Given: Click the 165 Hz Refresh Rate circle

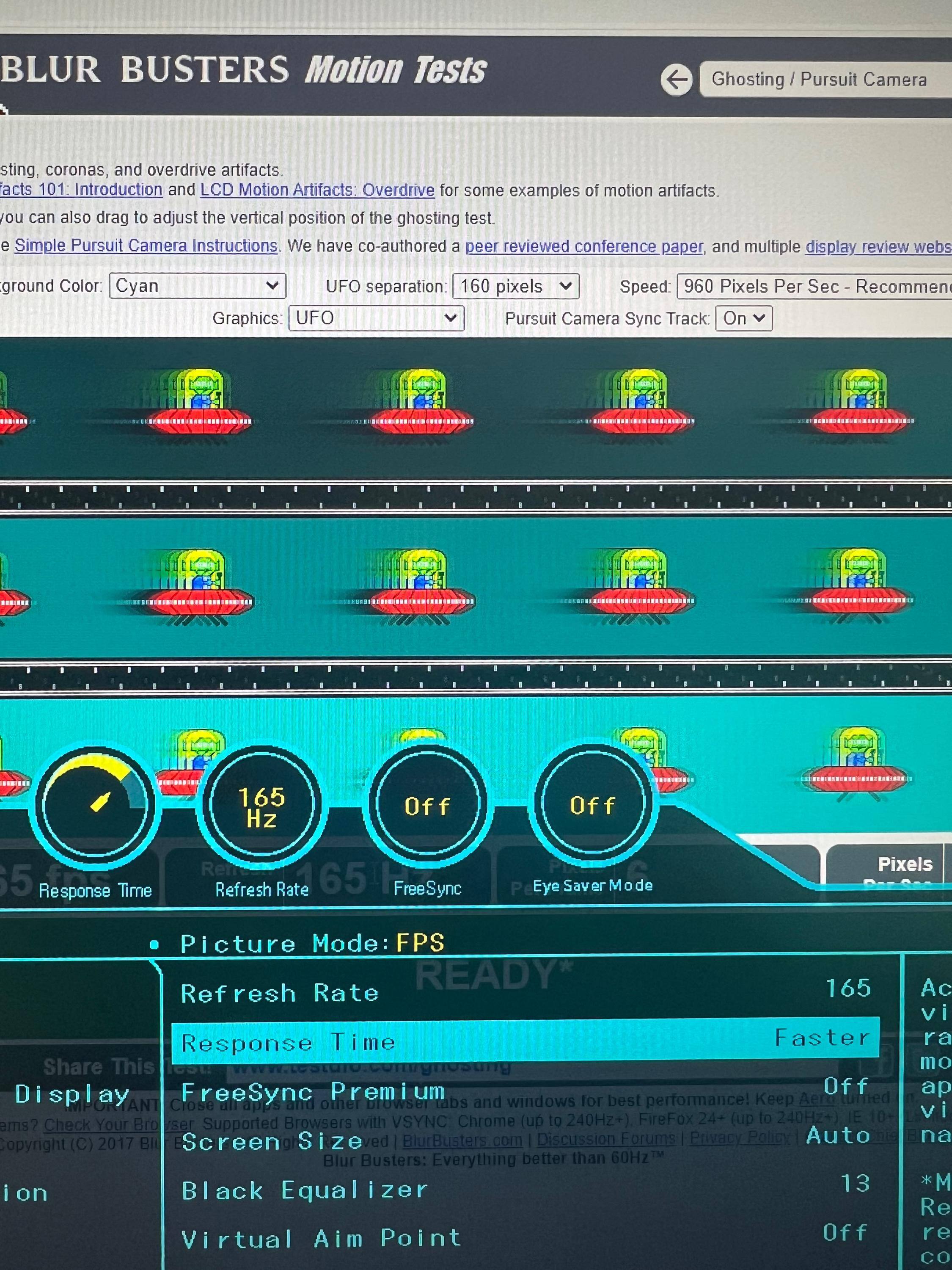Looking at the screenshot, I should pyautogui.click(x=261, y=806).
